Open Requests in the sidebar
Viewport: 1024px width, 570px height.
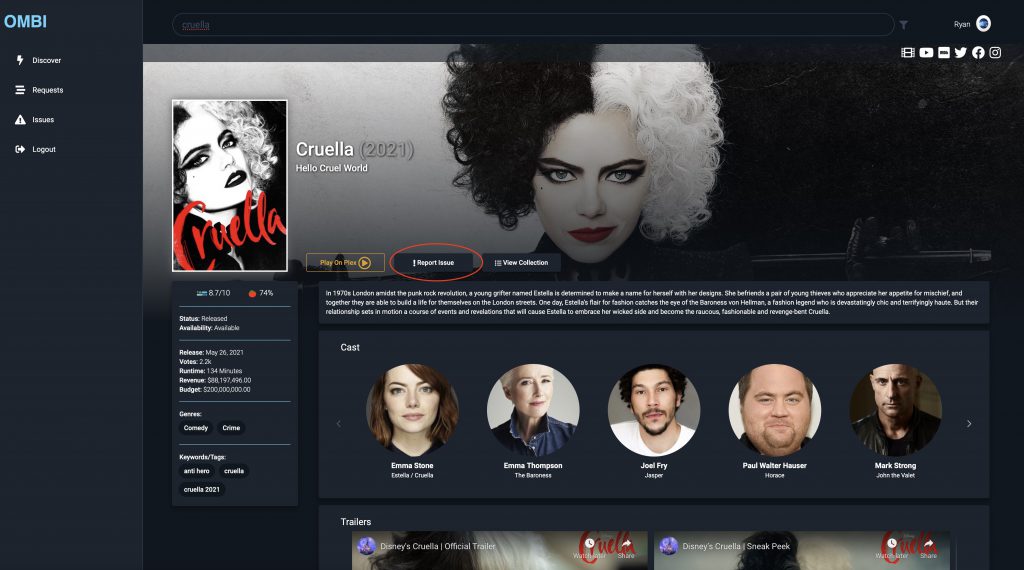(48, 90)
